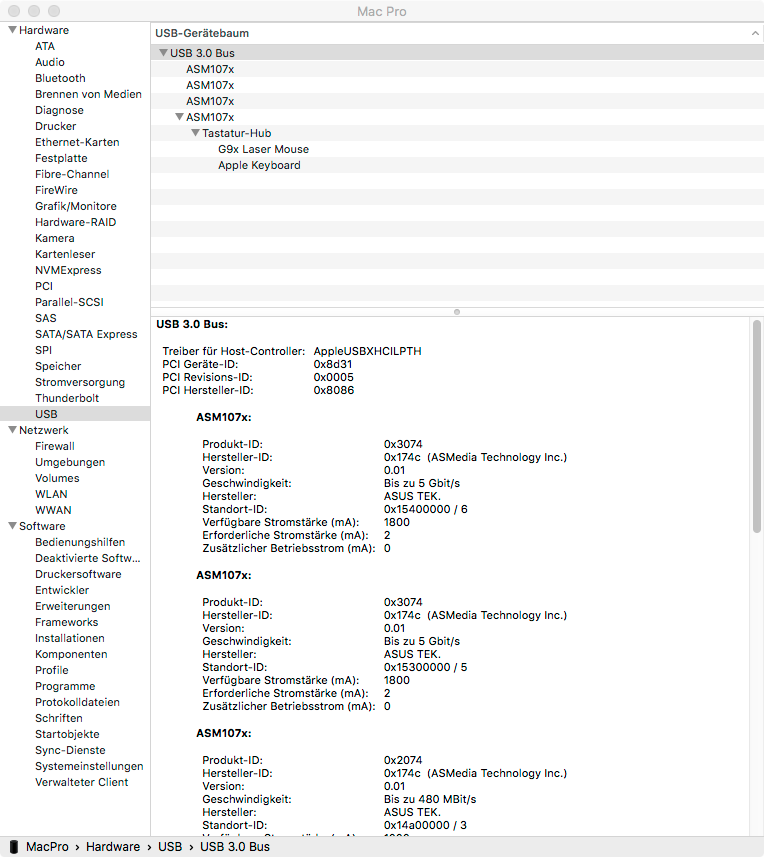The image size is (764, 857).
Task: Open Volumes under Netzwerk
Action: pyautogui.click(x=57, y=478)
